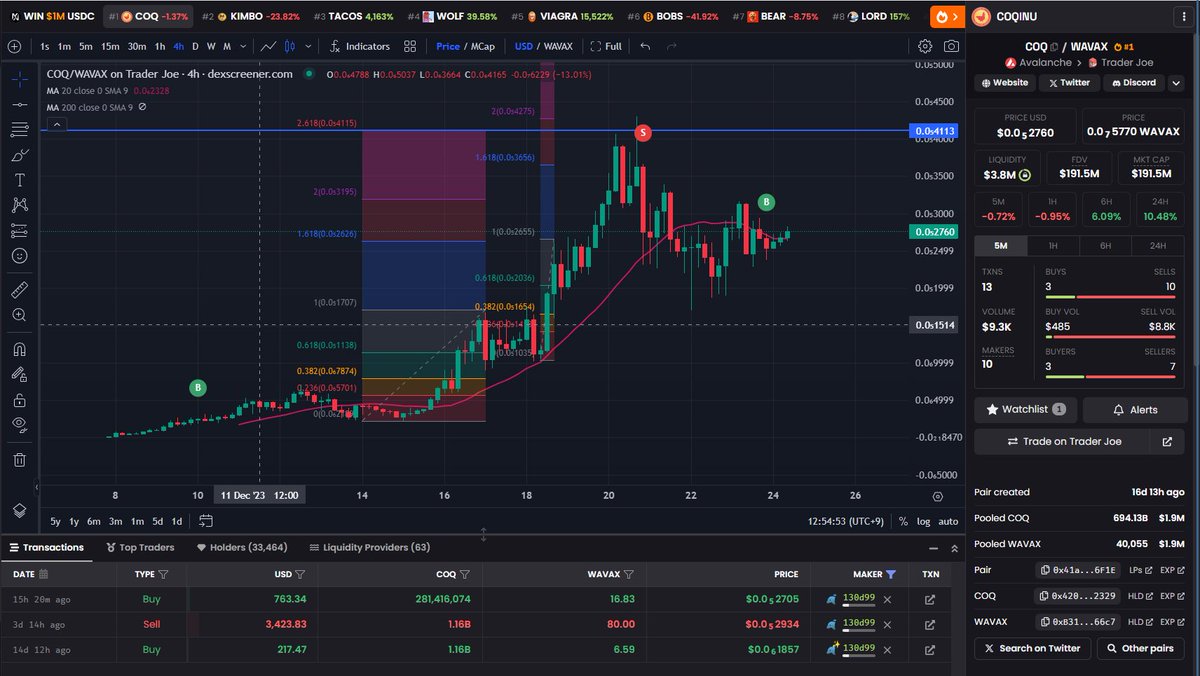
Task: Open the COQ token Website link
Action: 1005,83
